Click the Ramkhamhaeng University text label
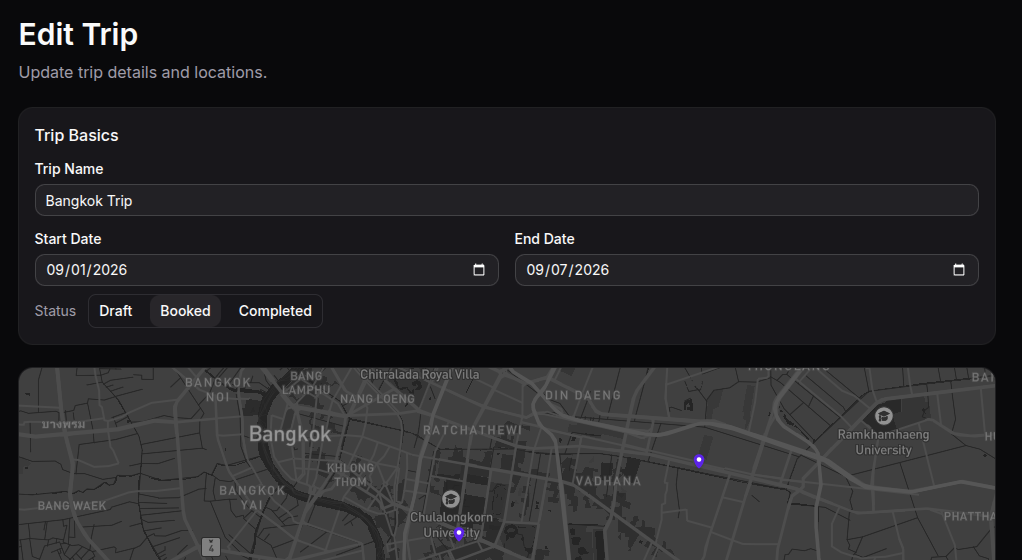 coord(883,442)
